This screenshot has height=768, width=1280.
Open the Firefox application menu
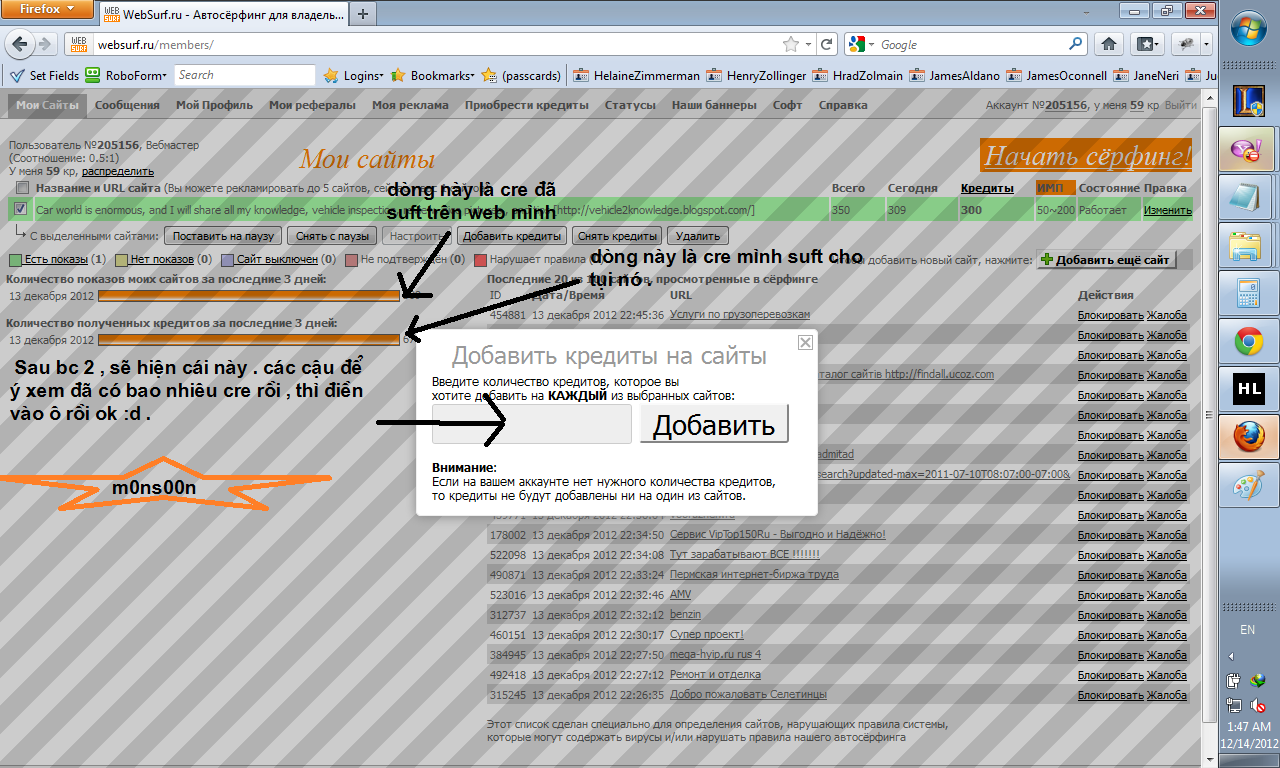pos(48,9)
